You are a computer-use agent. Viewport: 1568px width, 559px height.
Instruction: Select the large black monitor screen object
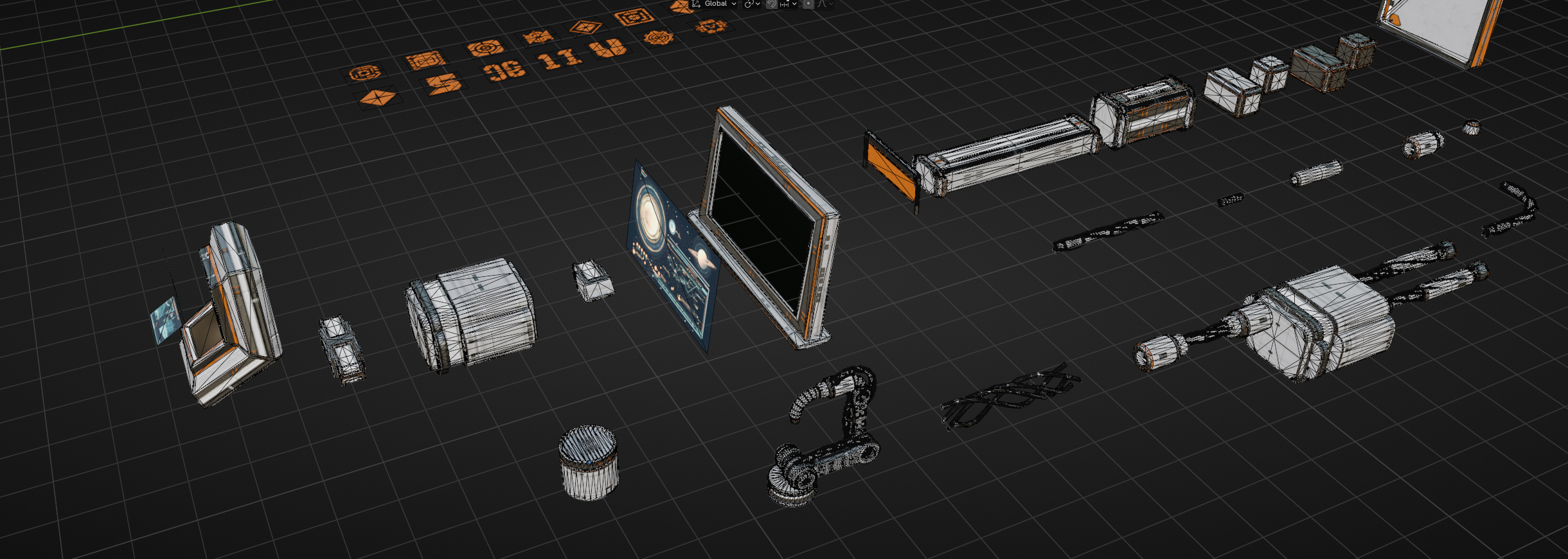(765, 228)
